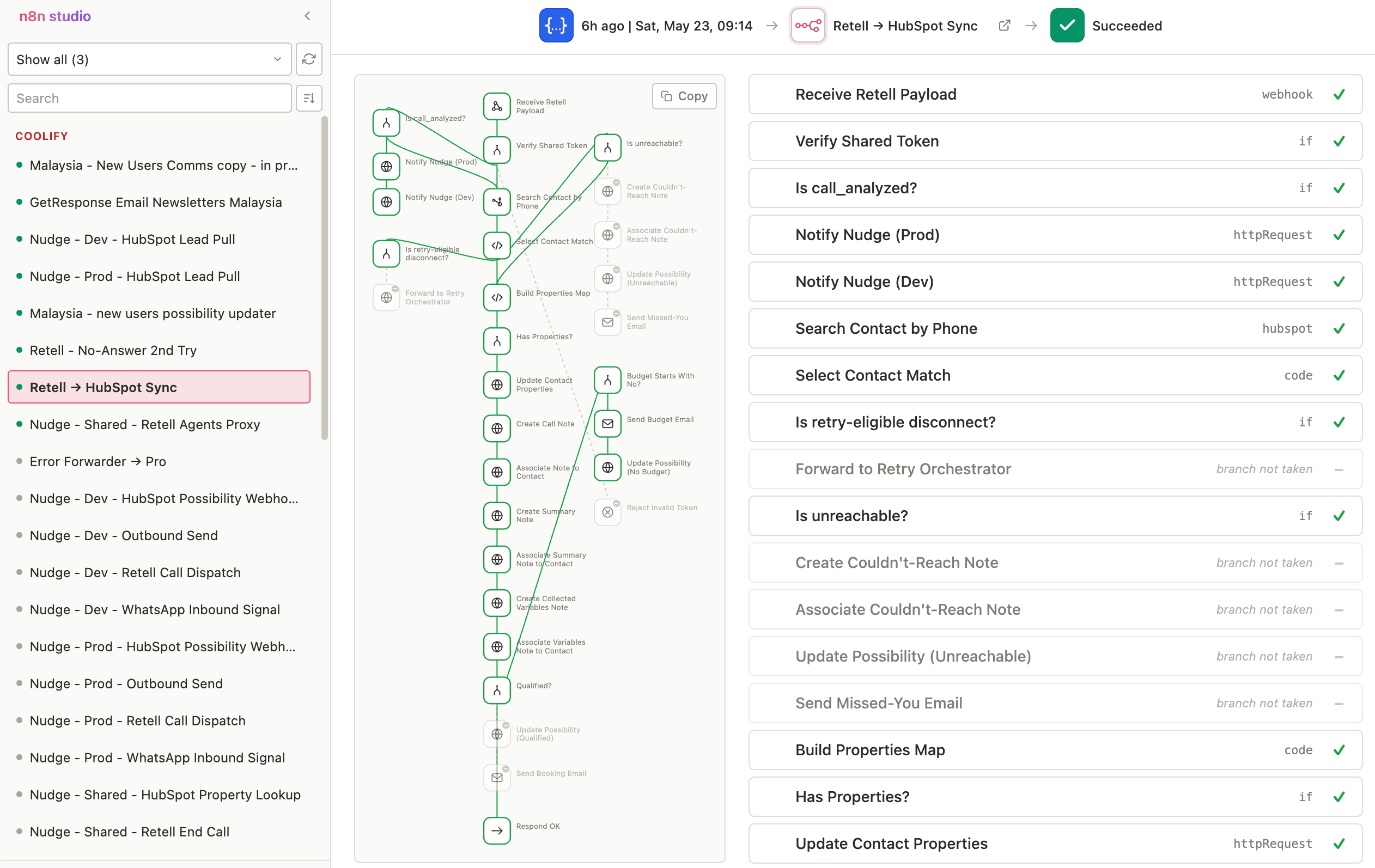Select the Verify Shared Token node icon
The image size is (1375, 868).
(497, 150)
